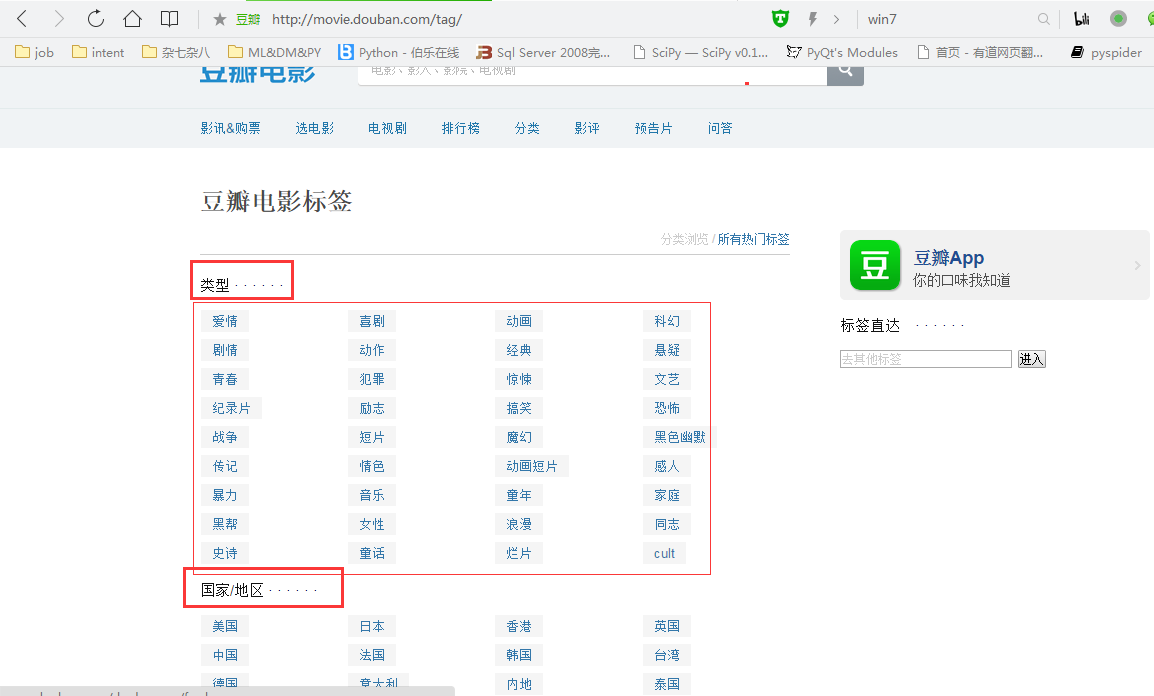Open the 香港 region tag
This screenshot has width=1154, height=696.
519,626
